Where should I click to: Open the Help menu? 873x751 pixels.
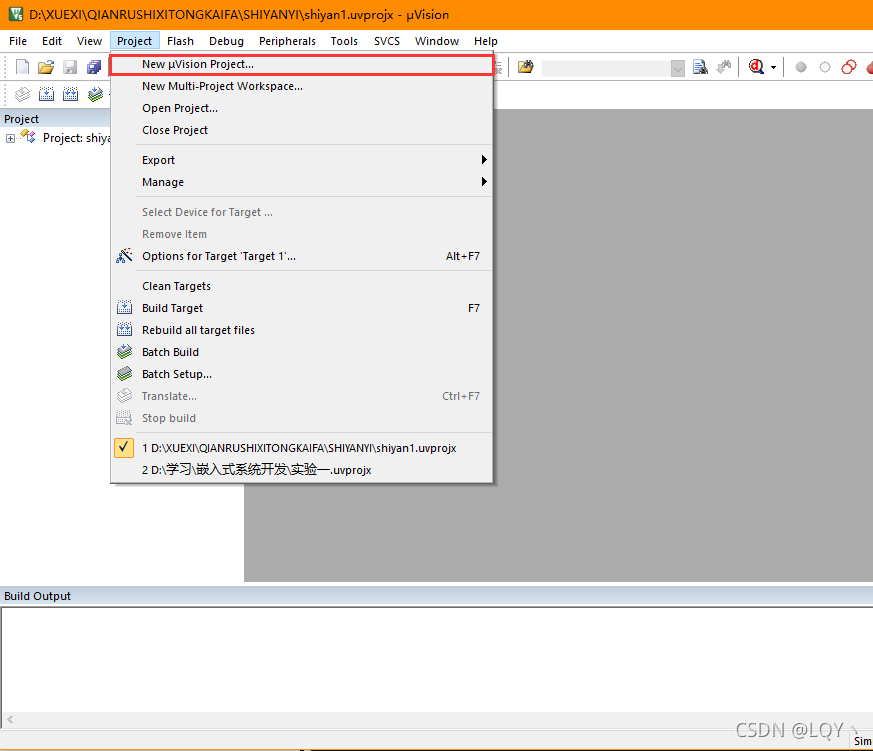(485, 41)
